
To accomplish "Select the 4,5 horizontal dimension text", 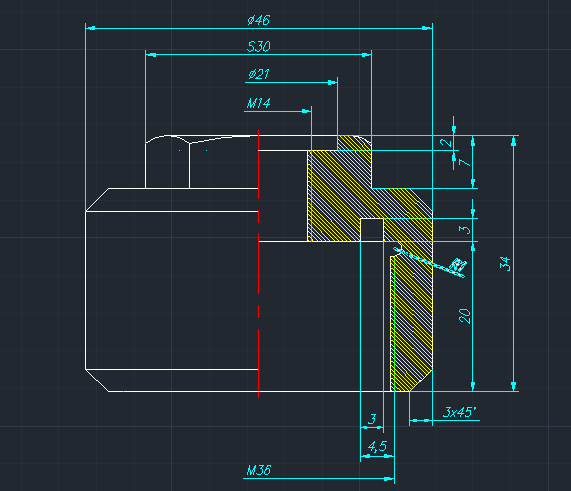I will pyautogui.click(x=377, y=446).
